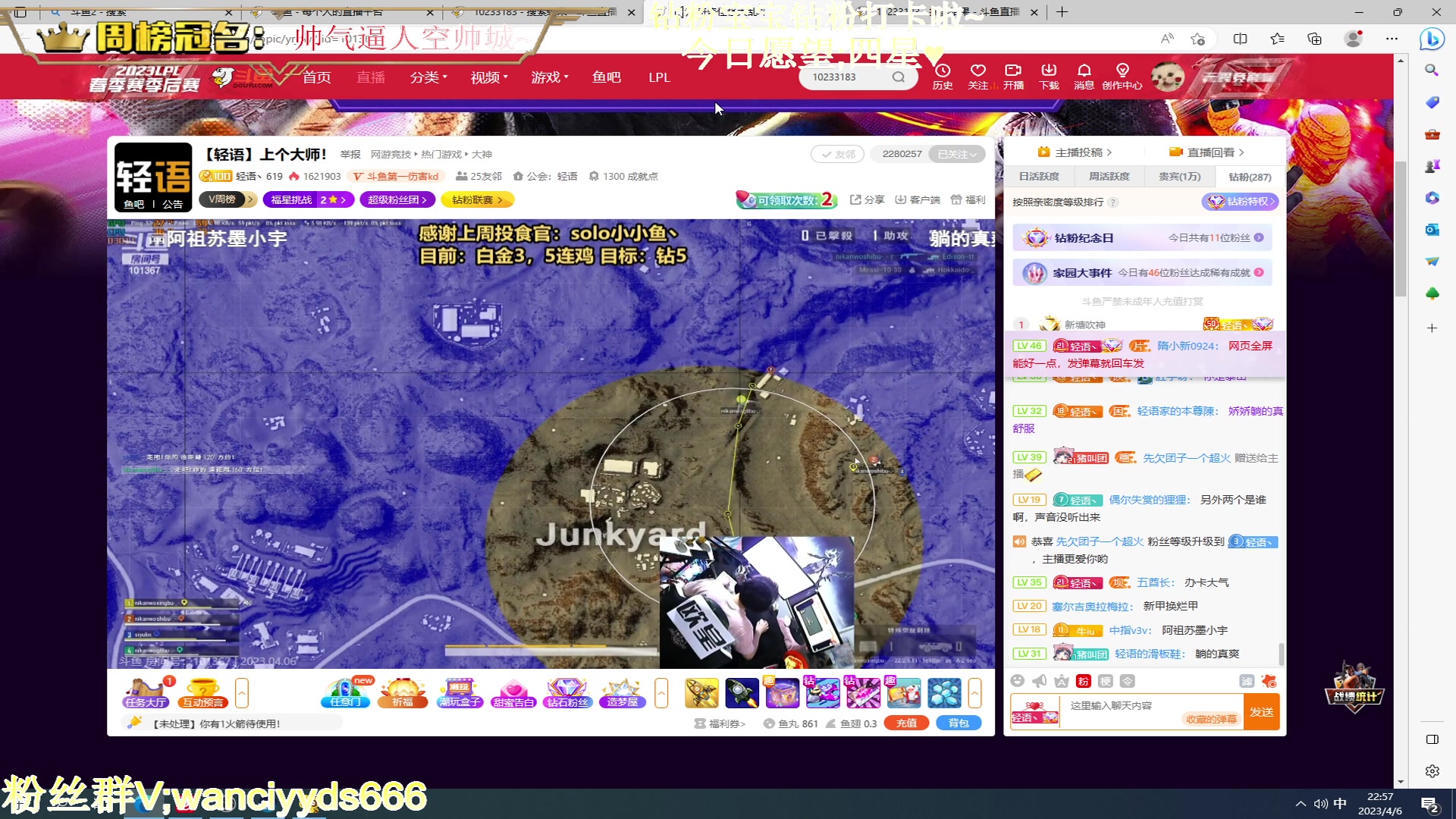The width and height of the screenshot is (1456, 819).
Task: Open the 关注 heart icon in header
Action: (978, 77)
